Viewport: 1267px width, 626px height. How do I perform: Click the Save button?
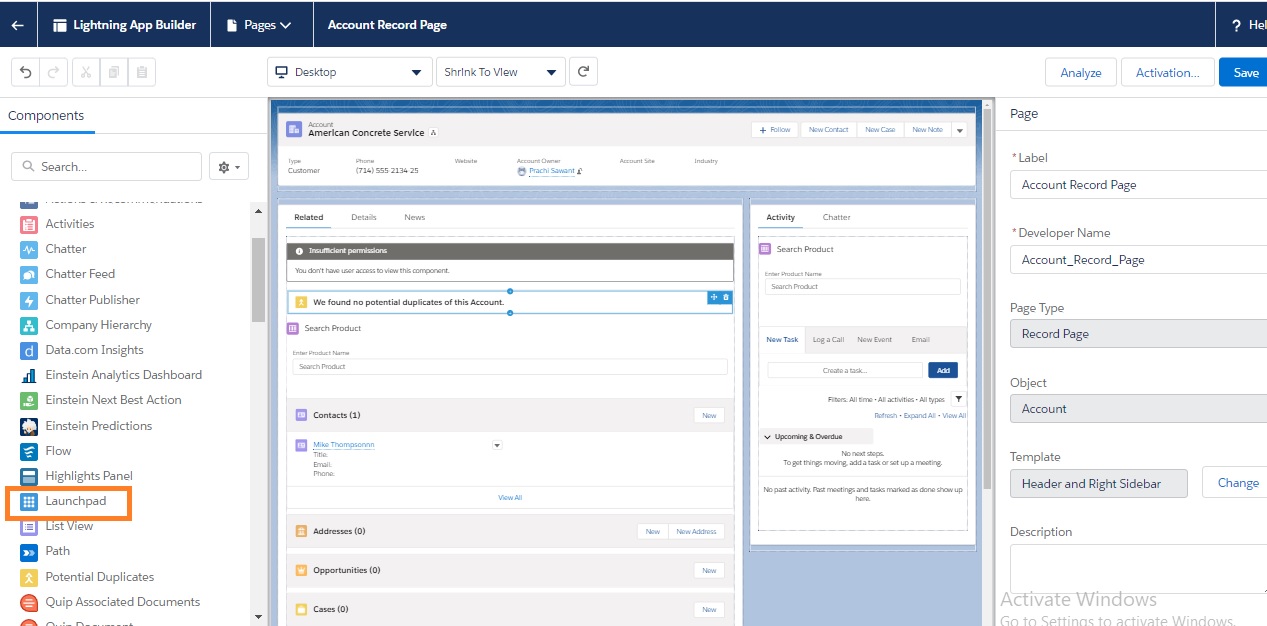[x=1245, y=72]
